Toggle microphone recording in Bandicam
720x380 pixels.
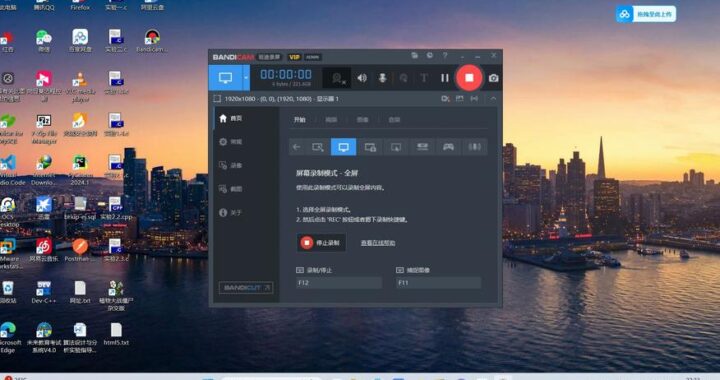pyautogui.click(x=382, y=78)
